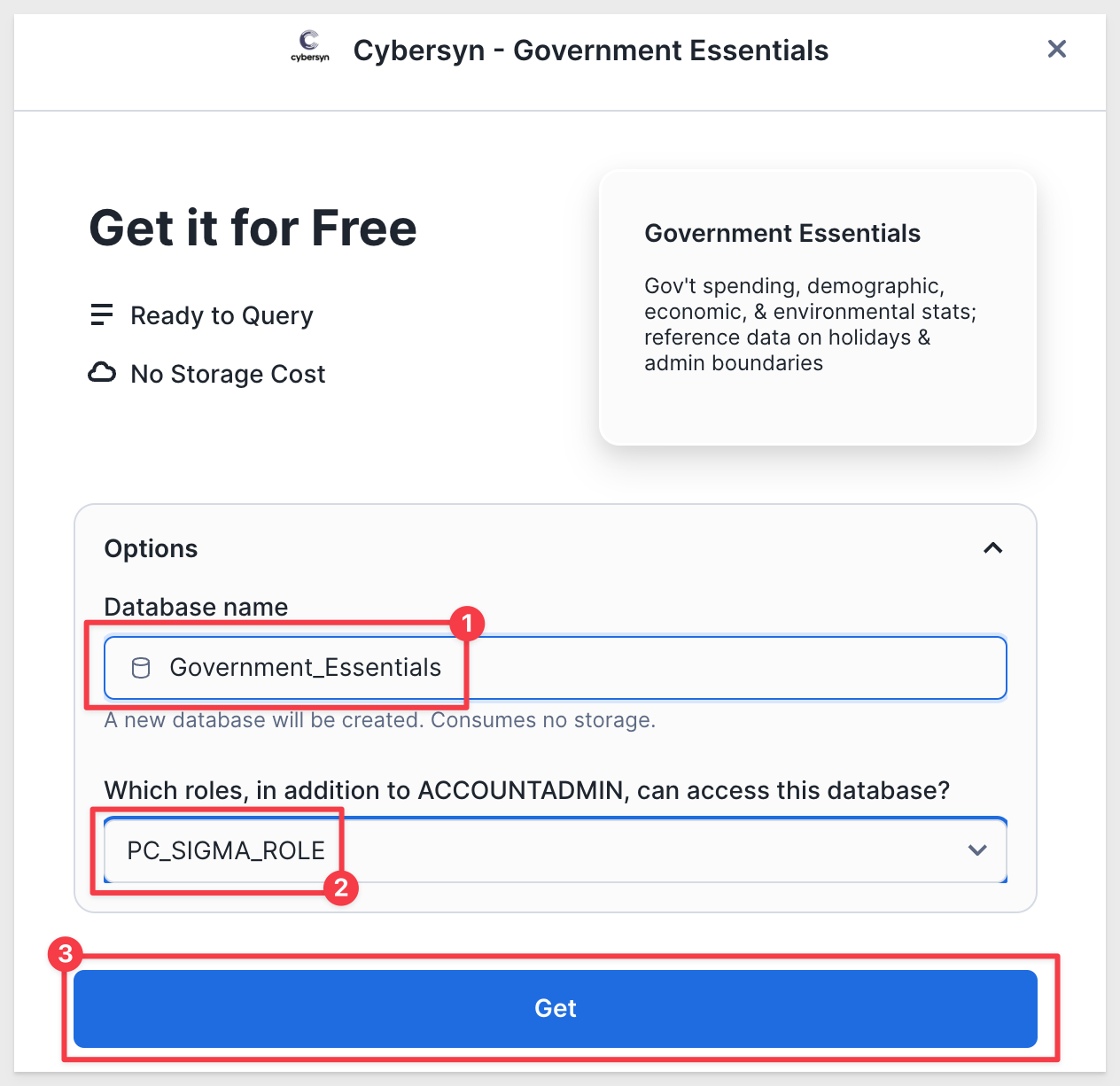Click the red step 1 annotation badge
1120x1086 pixels.
(467, 624)
